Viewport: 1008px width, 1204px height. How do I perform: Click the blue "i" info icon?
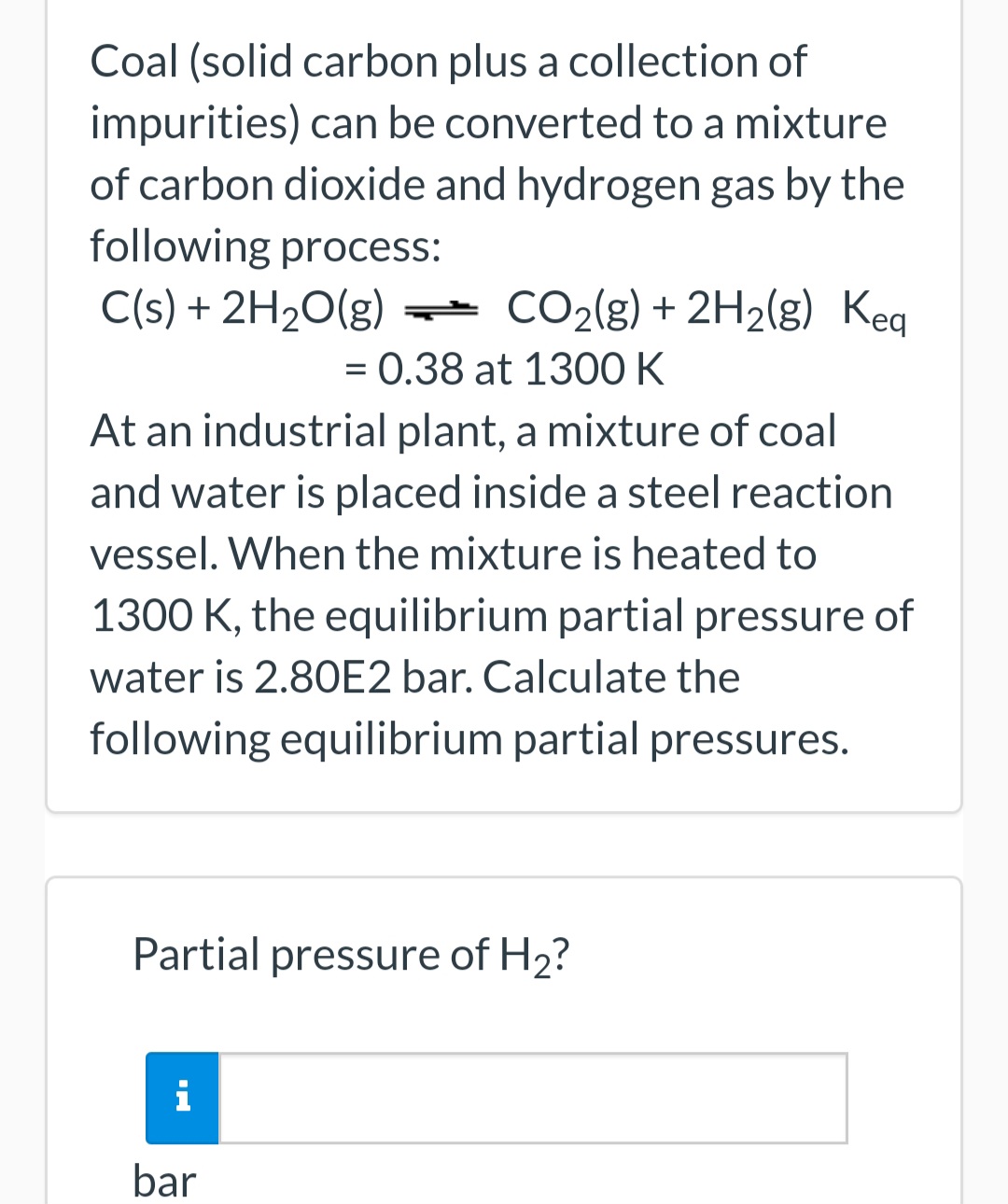tap(182, 1099)
